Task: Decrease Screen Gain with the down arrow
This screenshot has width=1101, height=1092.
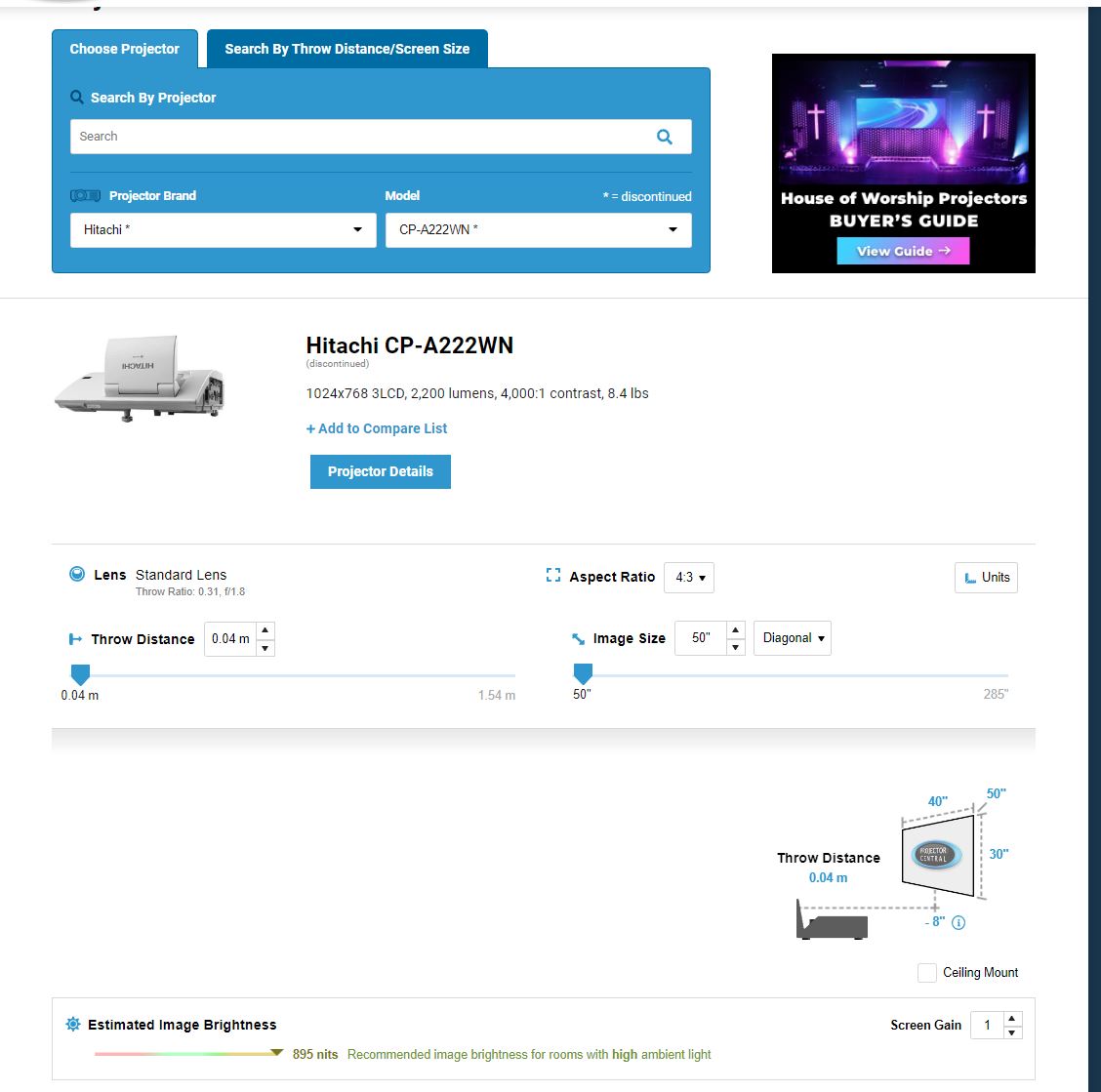Action: (x=1012, y=1032)
